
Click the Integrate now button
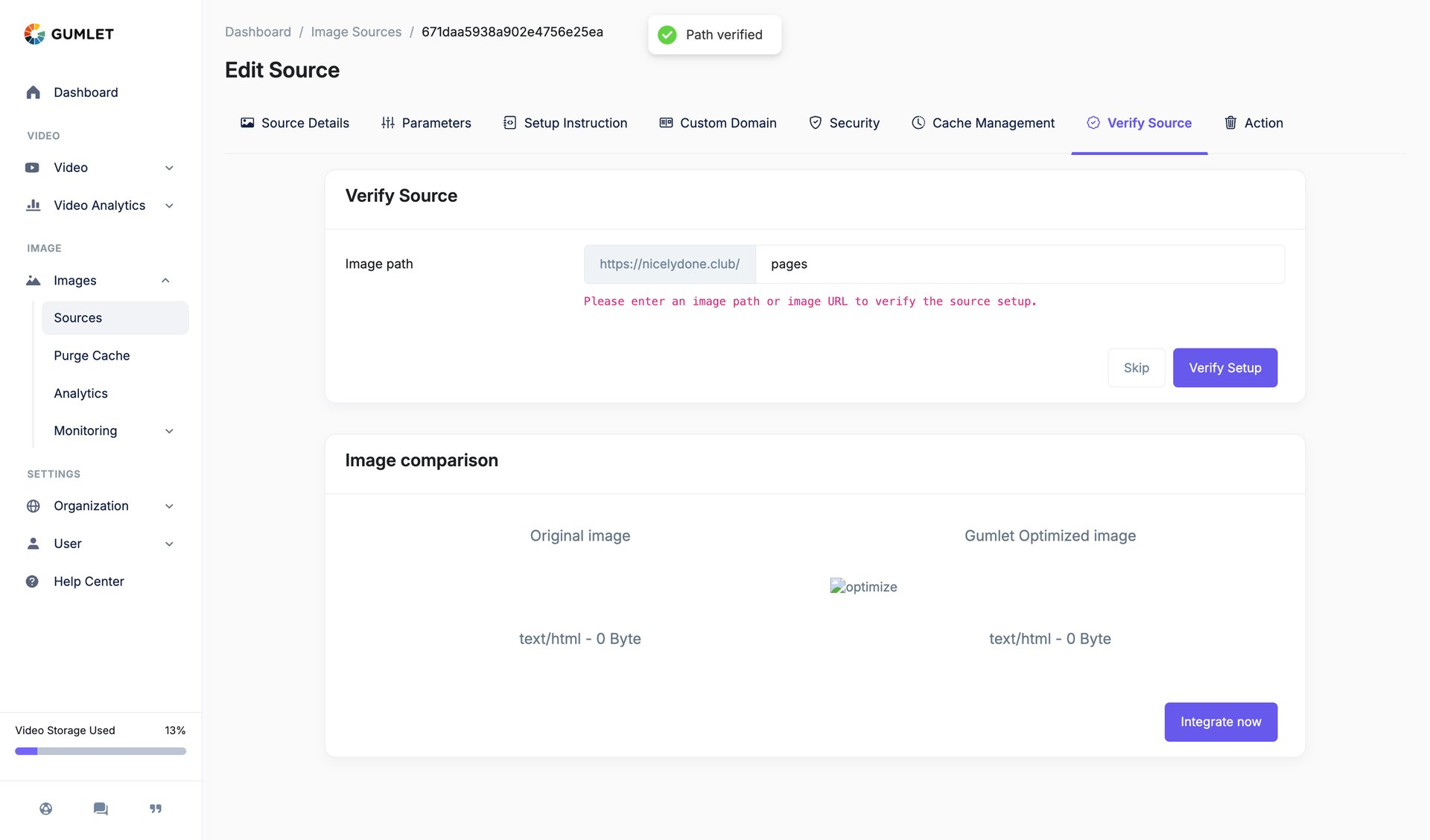(1220, 722)
